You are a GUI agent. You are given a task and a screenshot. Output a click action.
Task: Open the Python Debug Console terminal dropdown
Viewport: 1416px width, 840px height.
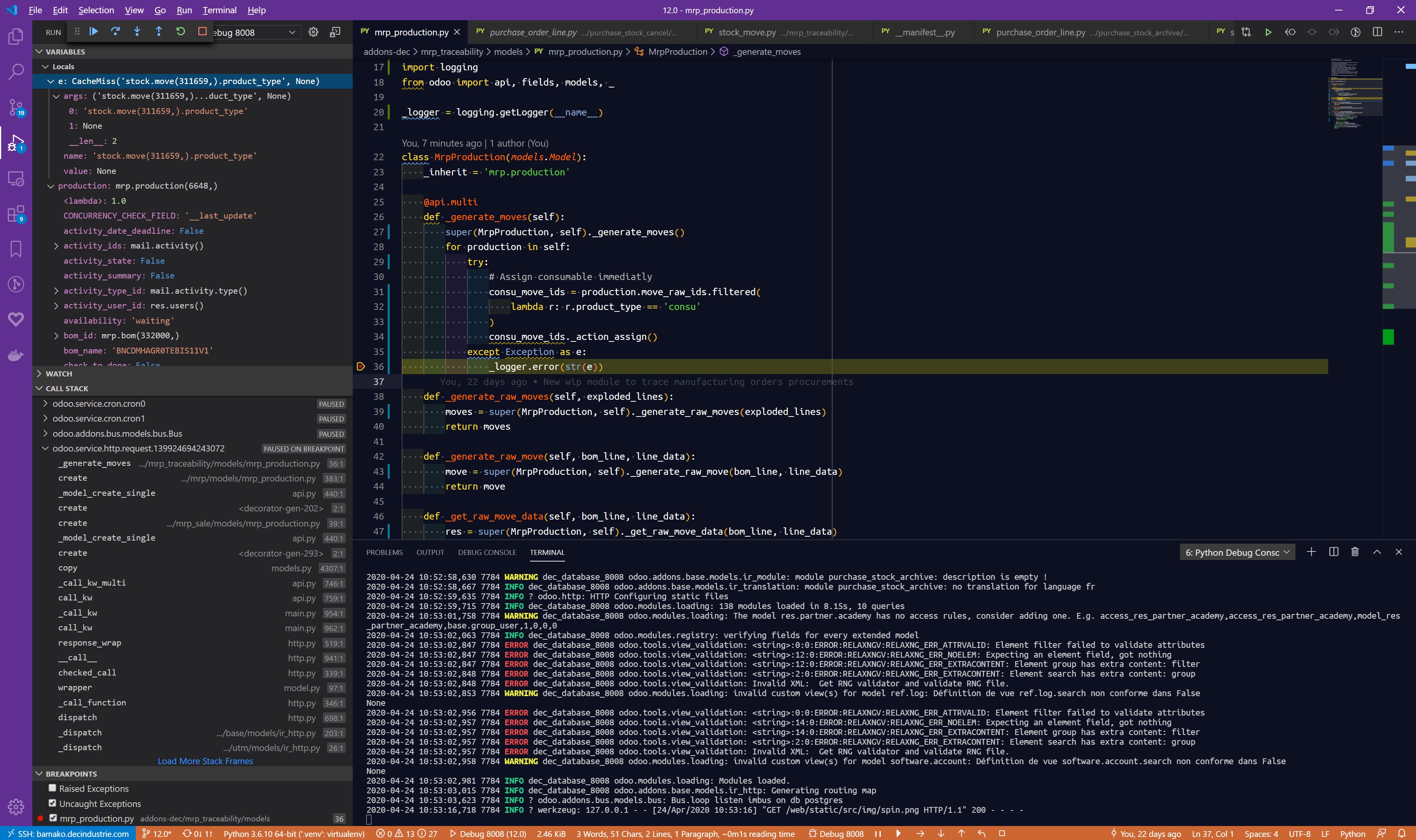[x=1237, y=553]
